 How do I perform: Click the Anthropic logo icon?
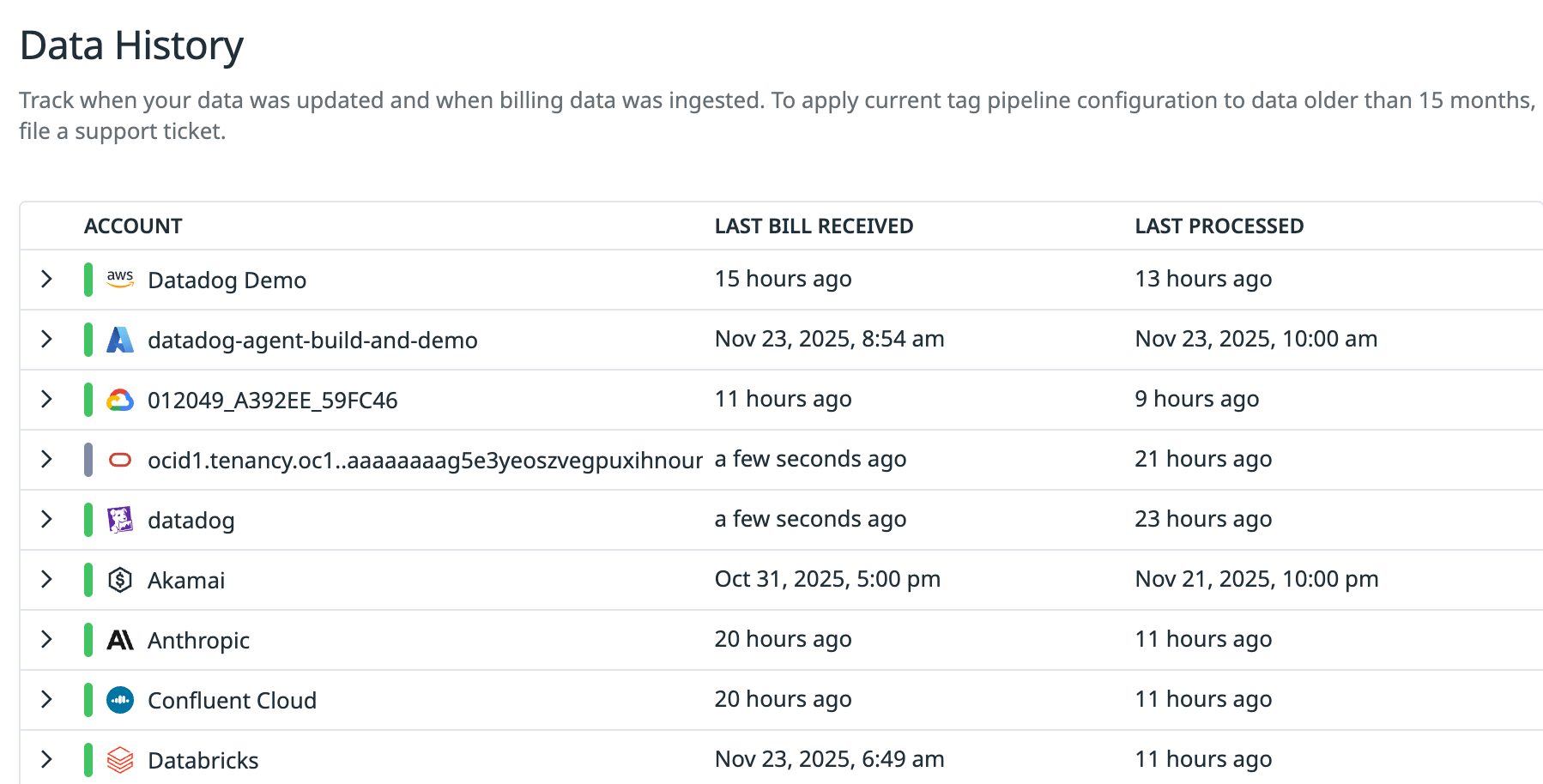[120, 640]
